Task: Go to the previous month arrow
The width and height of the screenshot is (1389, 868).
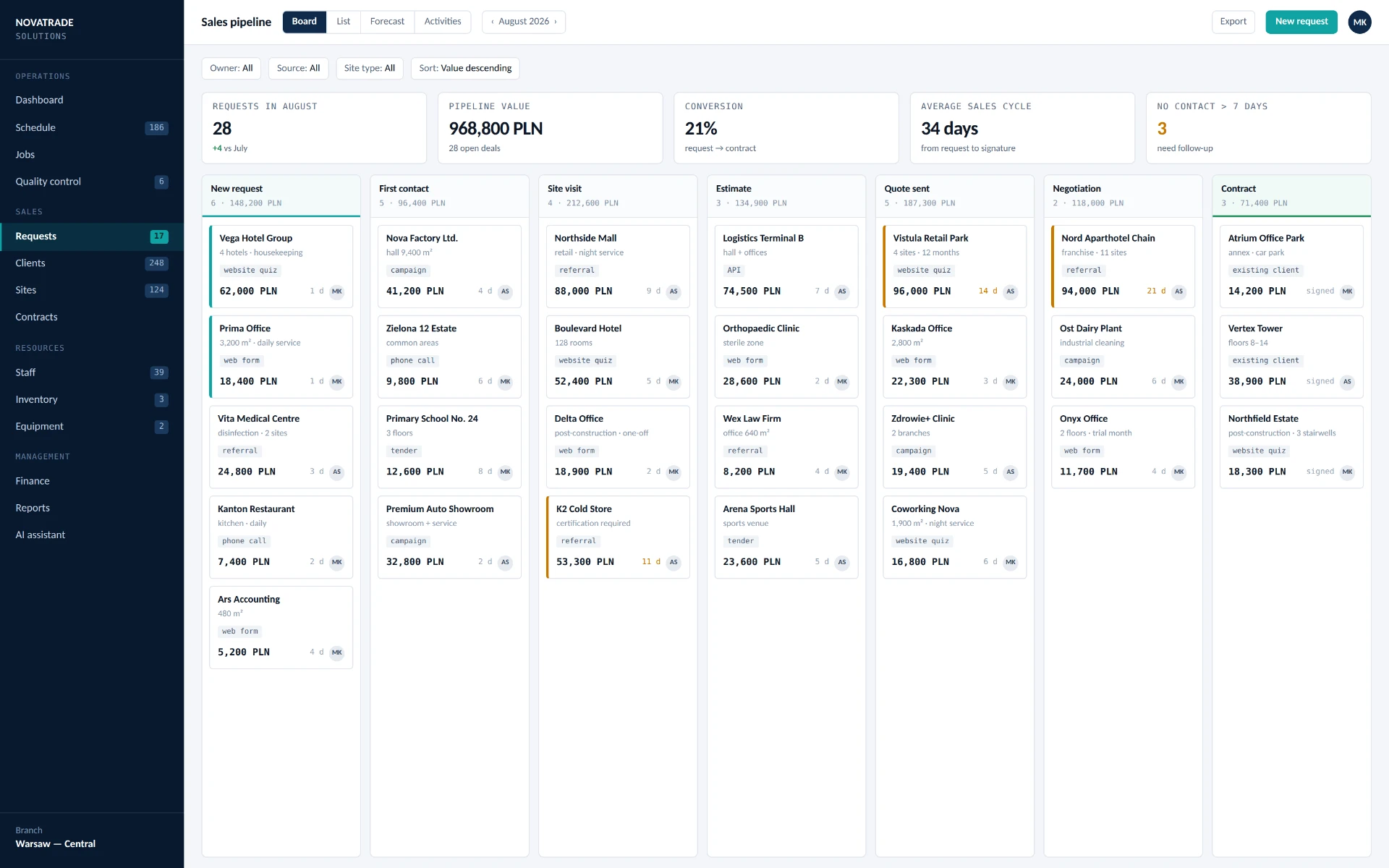Action: click(493, 22)
